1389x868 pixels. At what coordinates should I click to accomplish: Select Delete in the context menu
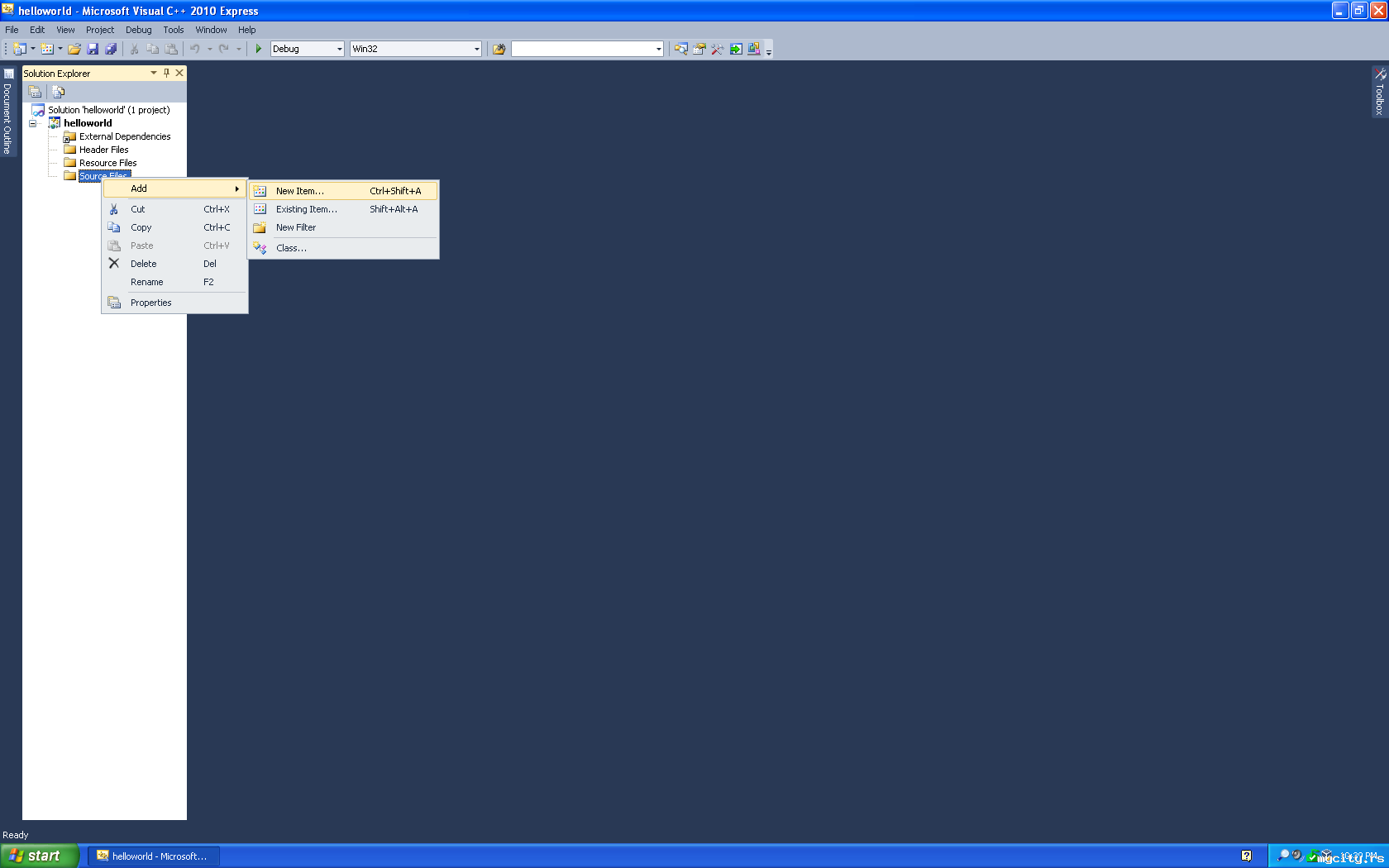[x=174, y=264]
